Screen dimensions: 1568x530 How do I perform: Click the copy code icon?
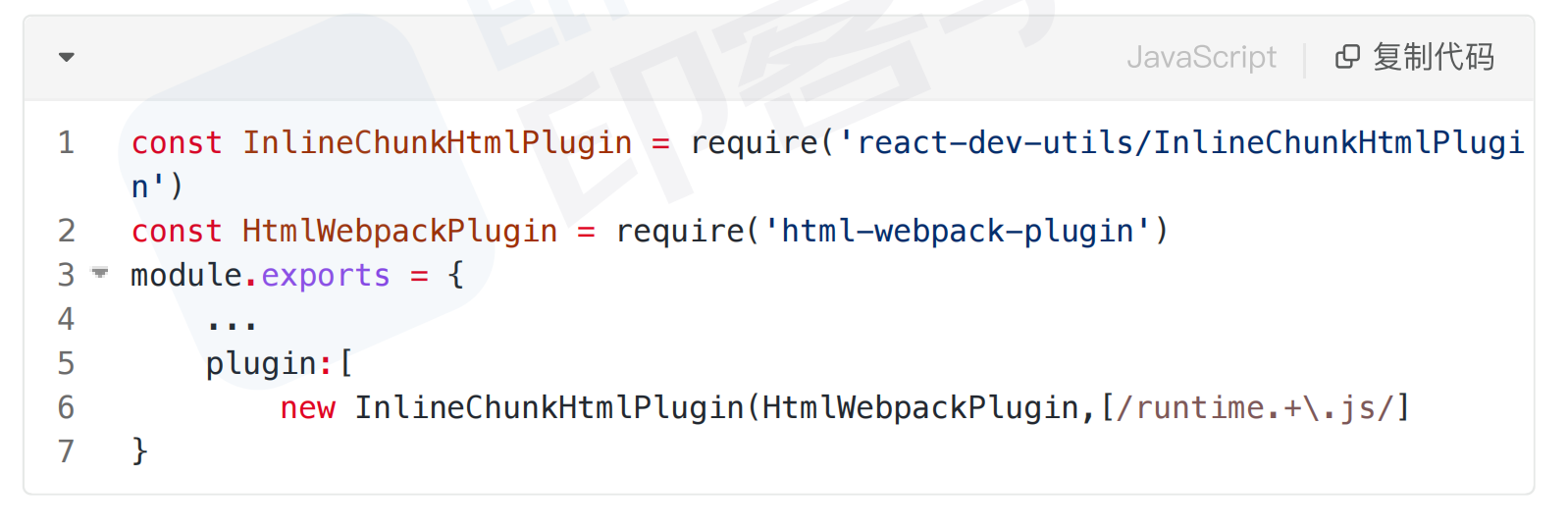[x=1347, y=57]
